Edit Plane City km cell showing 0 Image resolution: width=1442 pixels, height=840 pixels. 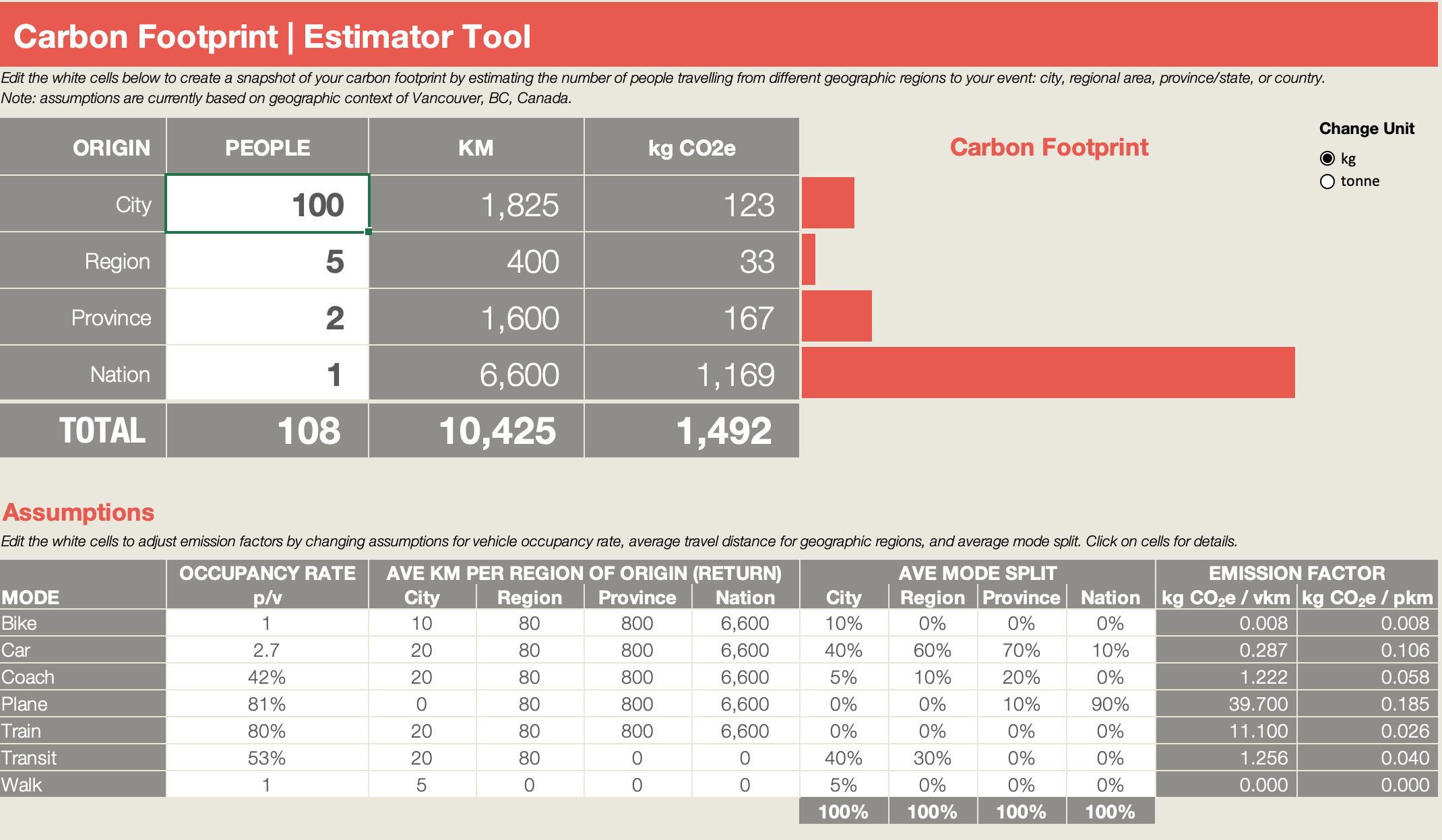[422, 704]
